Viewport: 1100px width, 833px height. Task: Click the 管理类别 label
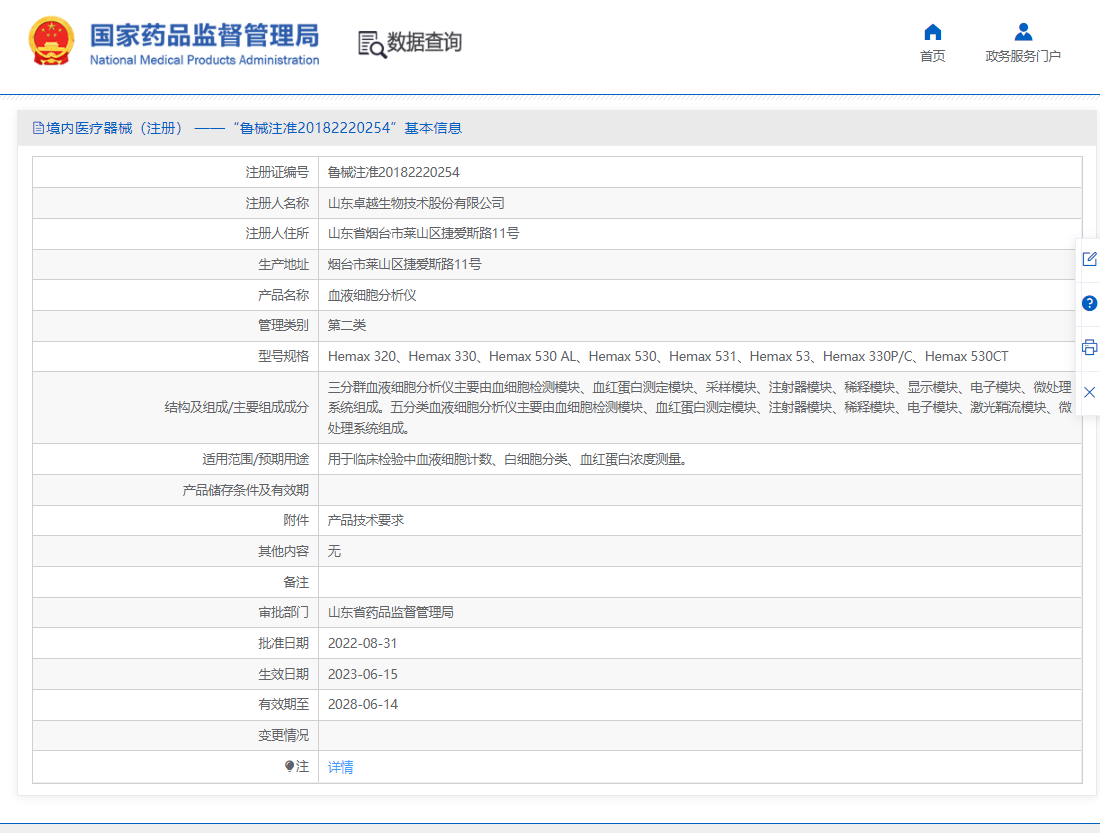coord(283,325)
